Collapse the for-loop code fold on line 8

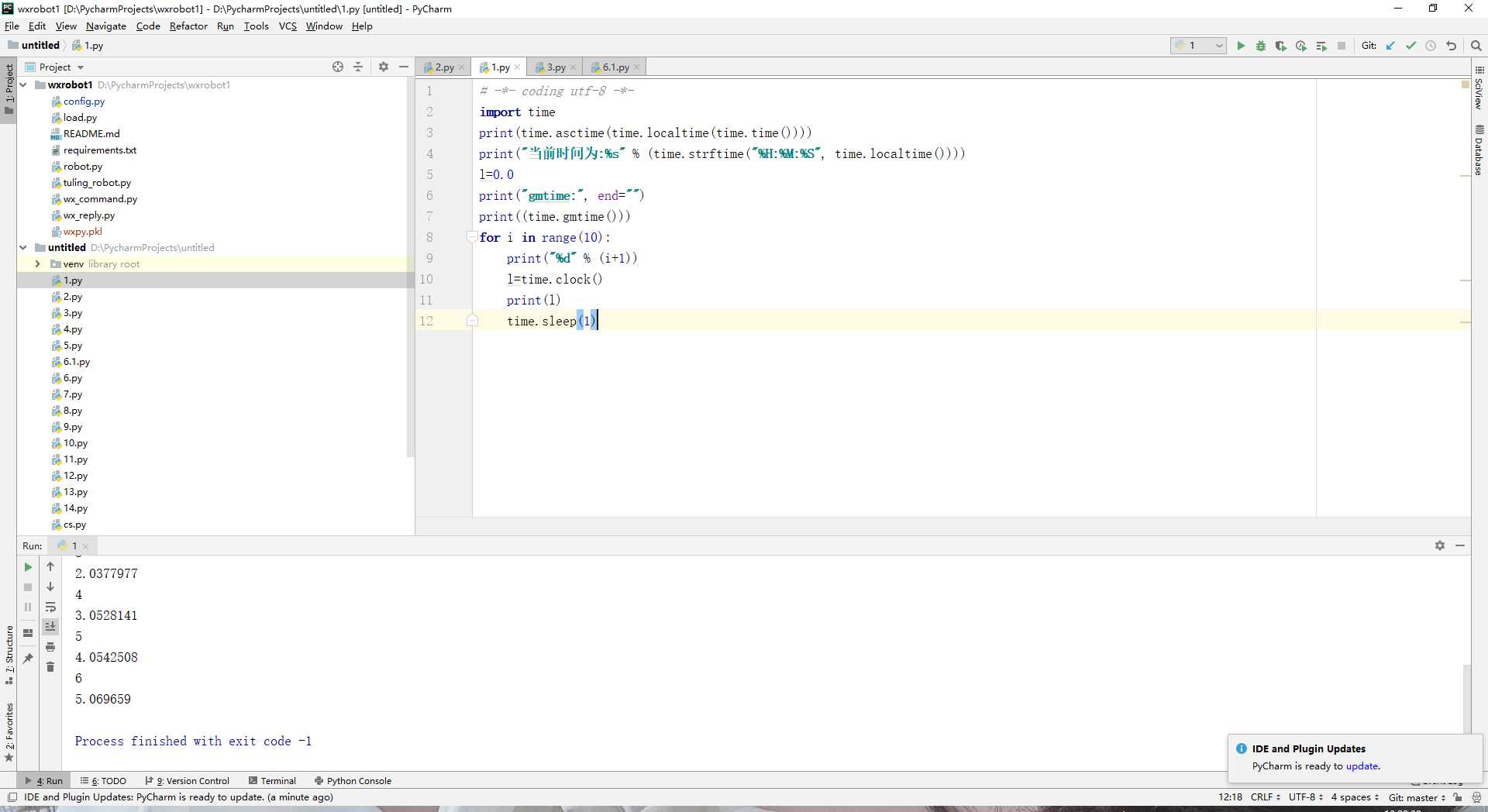(472, 237)
